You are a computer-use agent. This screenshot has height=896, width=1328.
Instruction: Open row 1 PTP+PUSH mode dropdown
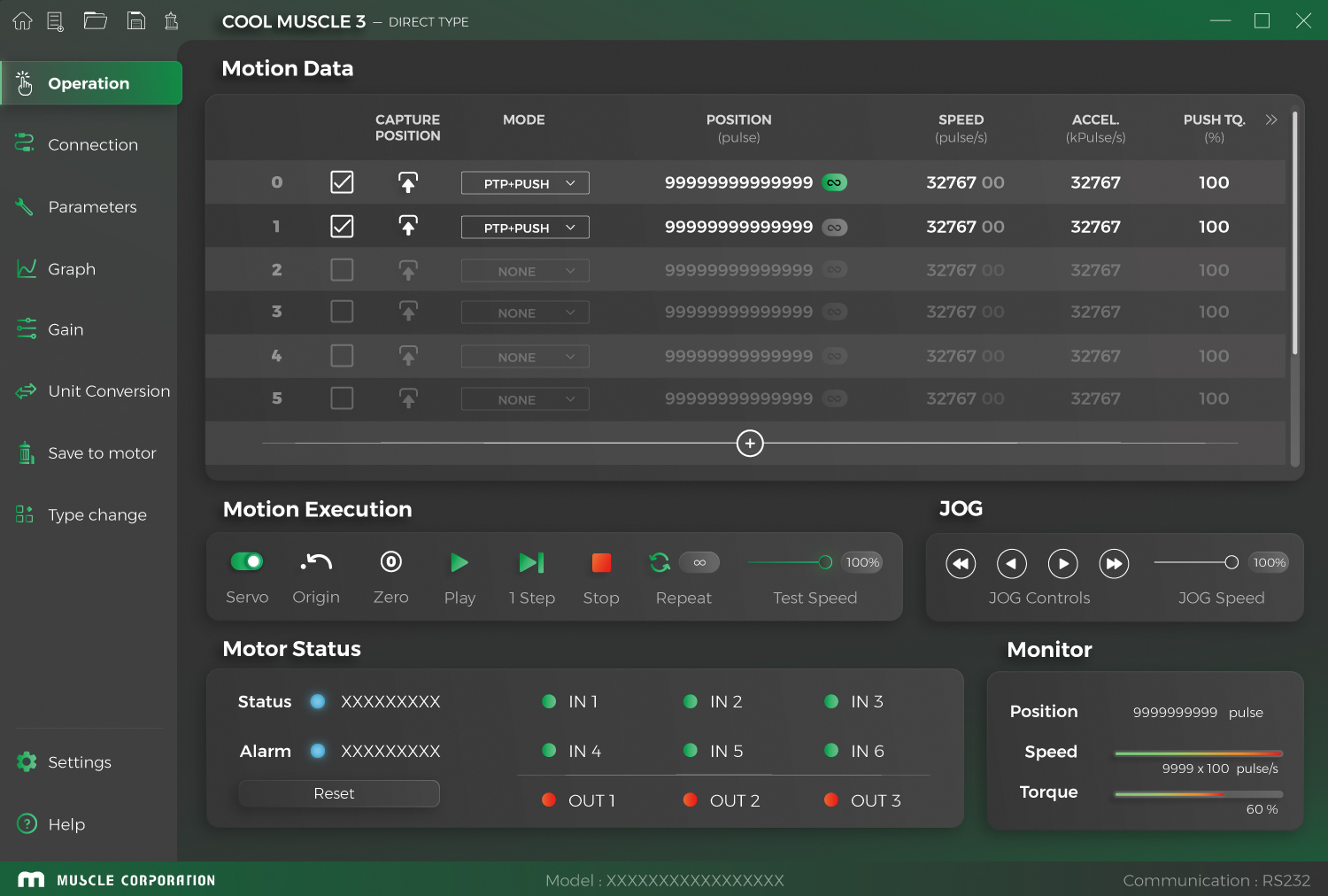pos(525,228)
